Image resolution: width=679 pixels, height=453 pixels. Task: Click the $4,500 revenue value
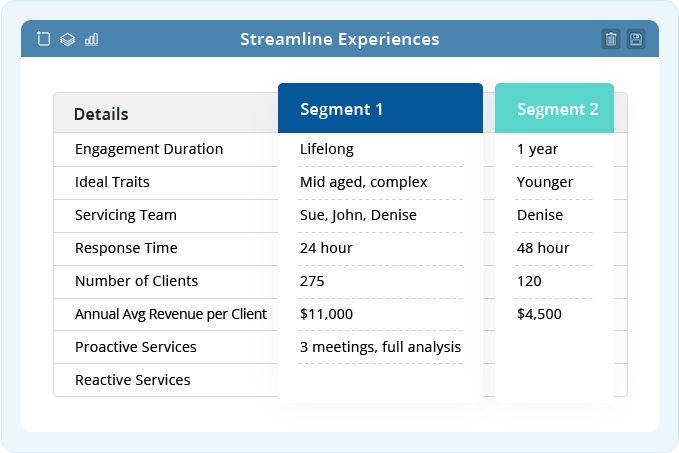pos(554,314)
